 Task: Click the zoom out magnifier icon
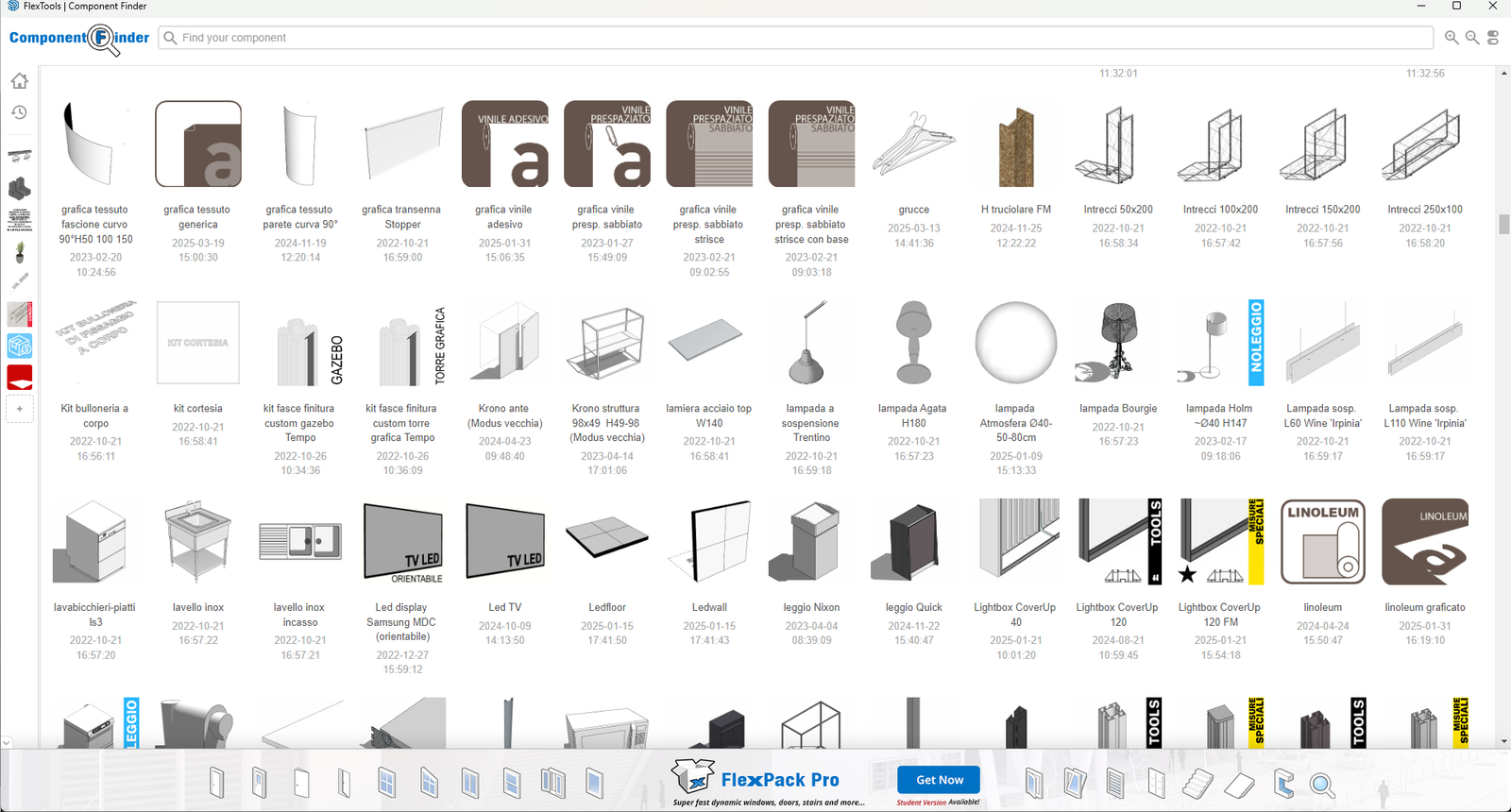pyautogui.click(x=1472, y=38)
